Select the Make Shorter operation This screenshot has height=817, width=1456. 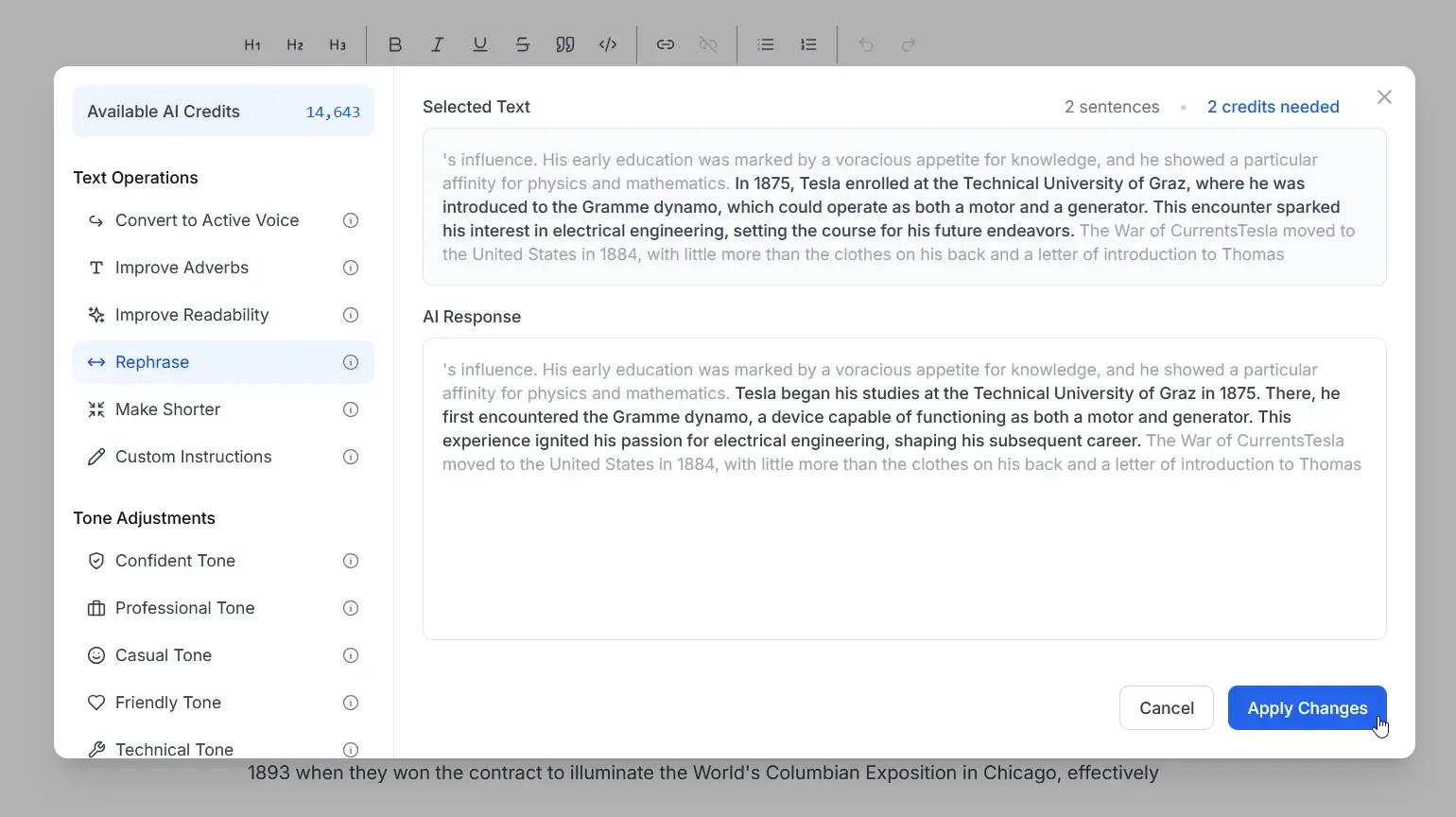point(167,409)
